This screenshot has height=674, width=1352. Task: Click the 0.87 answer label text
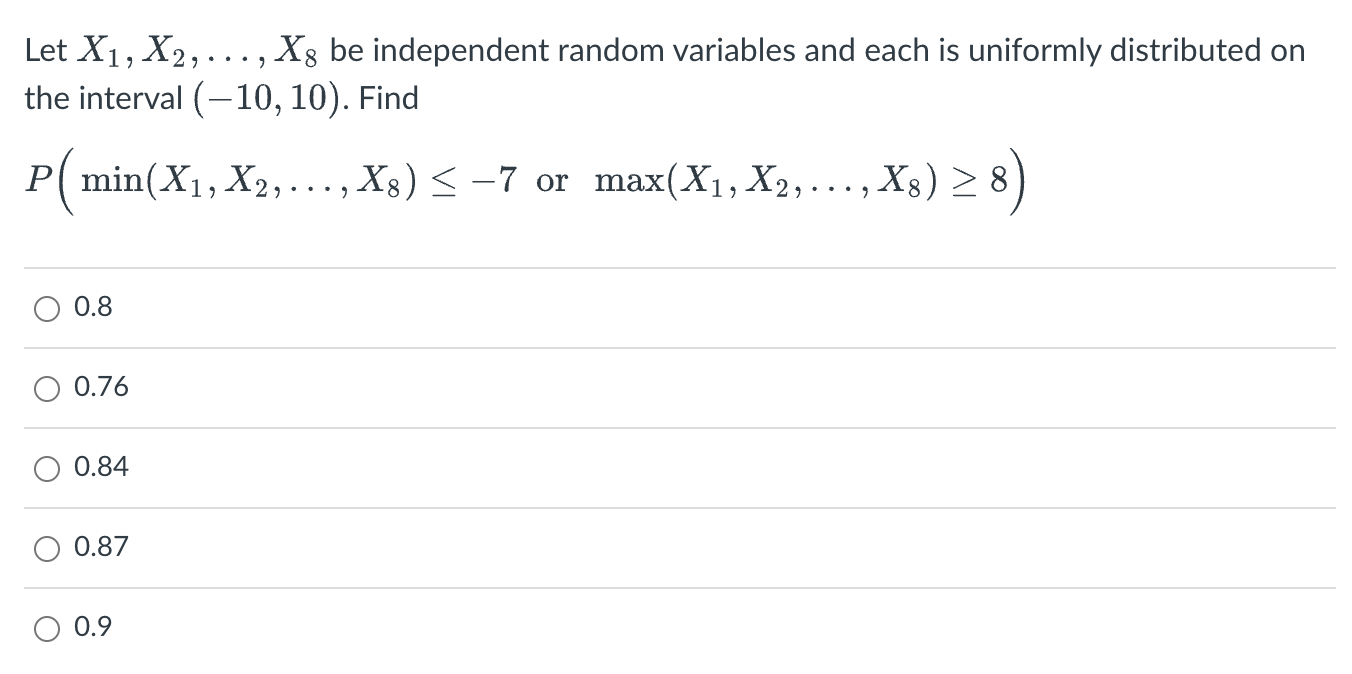(x=101, y=546)
